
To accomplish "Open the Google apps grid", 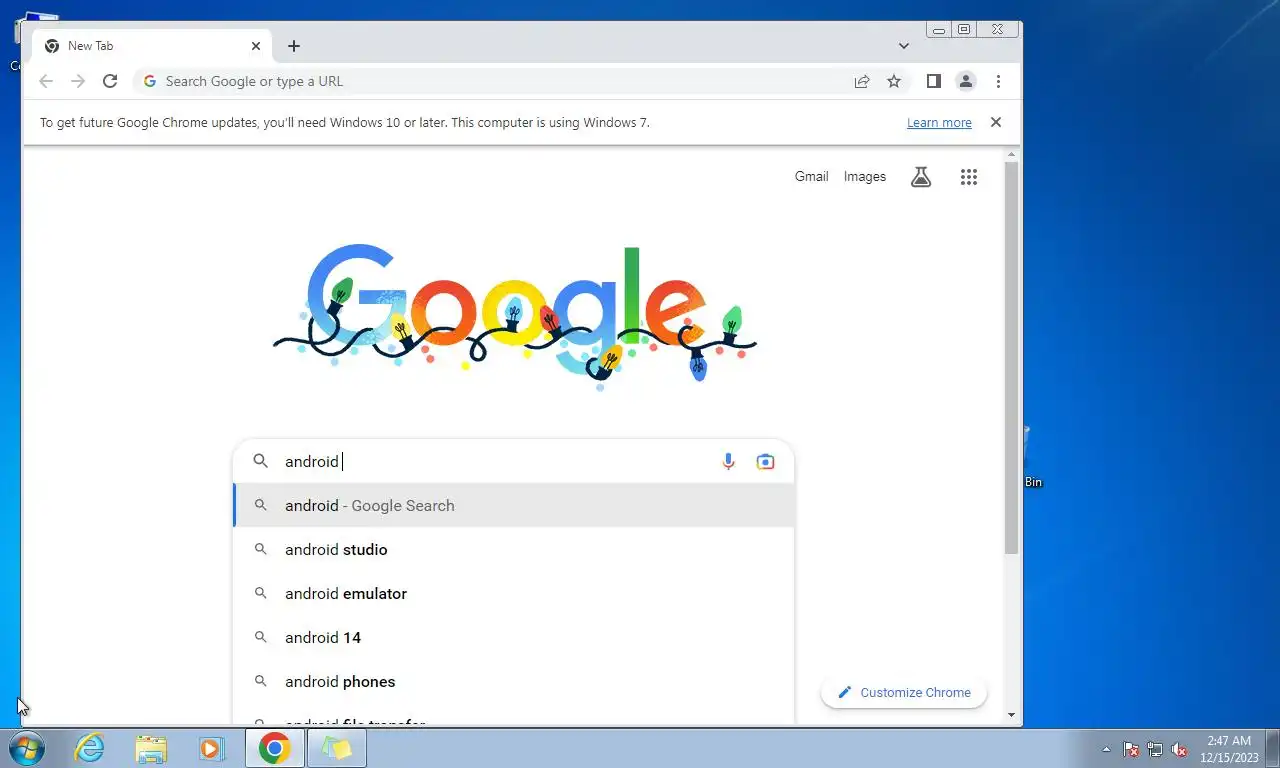I will point(968,177).
